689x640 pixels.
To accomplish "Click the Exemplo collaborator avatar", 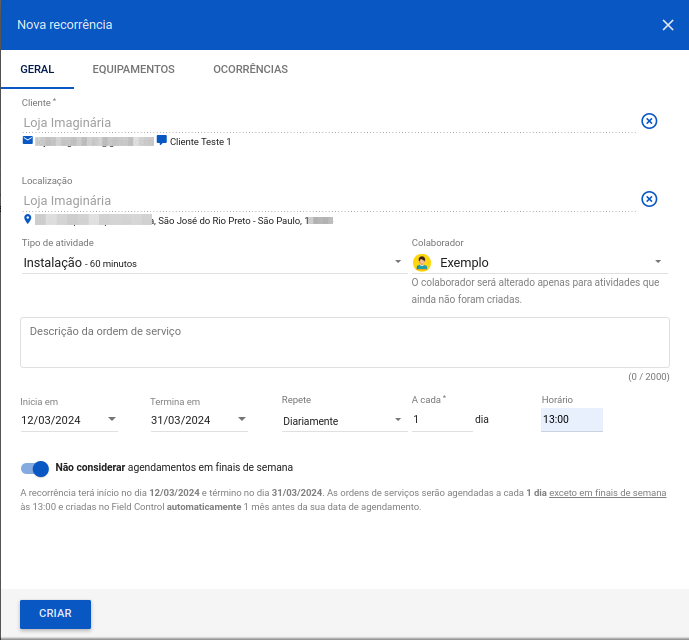I will coord(421,263).
